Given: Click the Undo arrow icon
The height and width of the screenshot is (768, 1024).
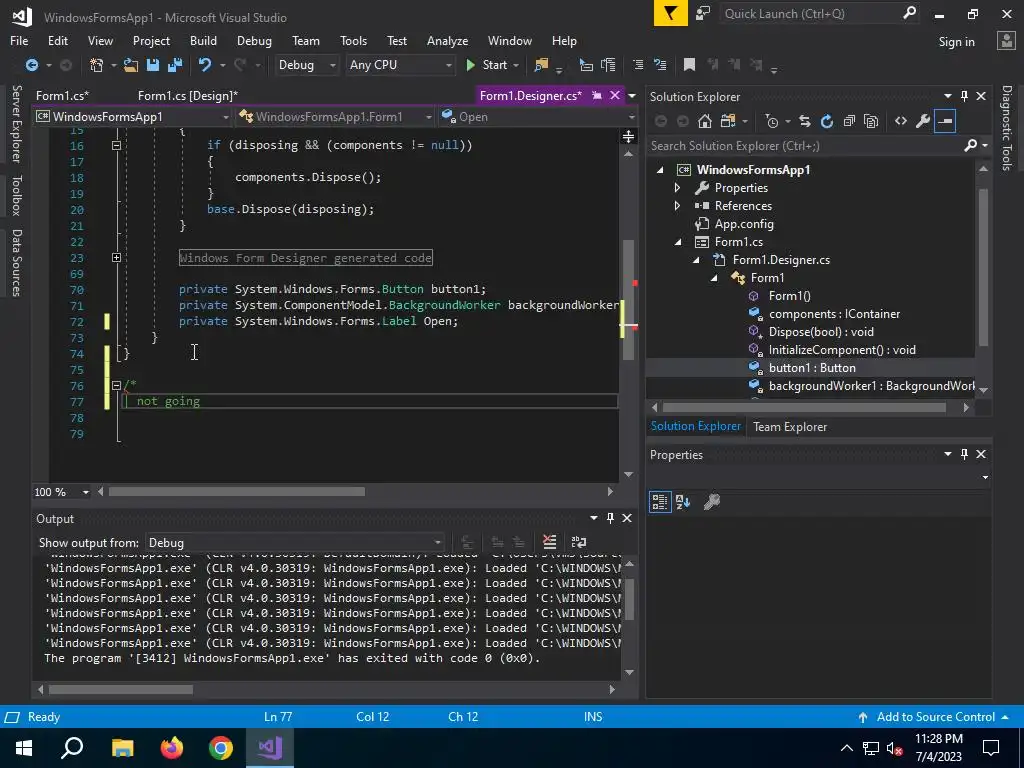Looking at the screenshot, I should pos(205,65).
